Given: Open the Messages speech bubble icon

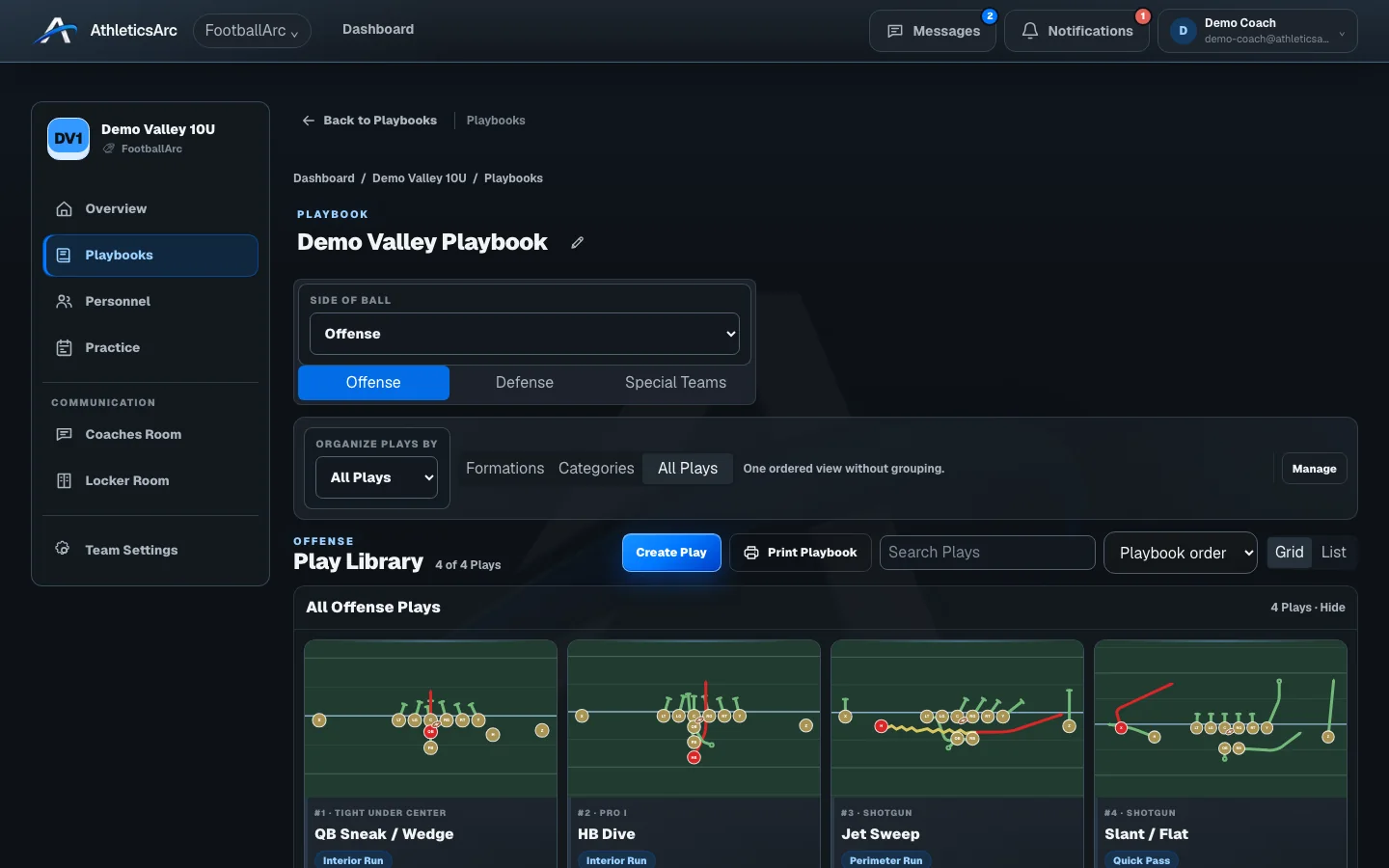Looking at the screenshot, I should (x=895, y=31).
